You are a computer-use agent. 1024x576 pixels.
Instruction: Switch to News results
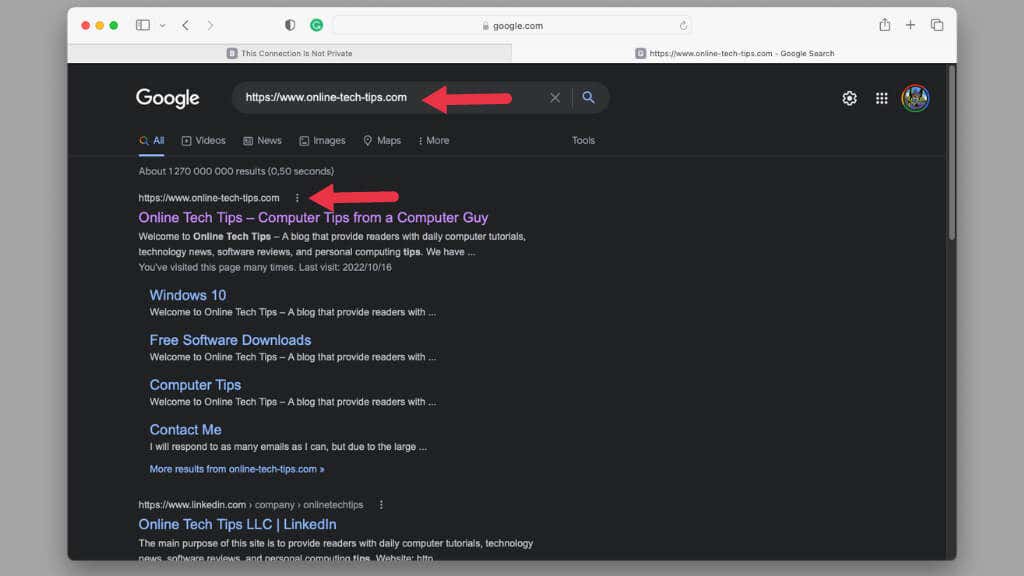[x=263, y=140]
